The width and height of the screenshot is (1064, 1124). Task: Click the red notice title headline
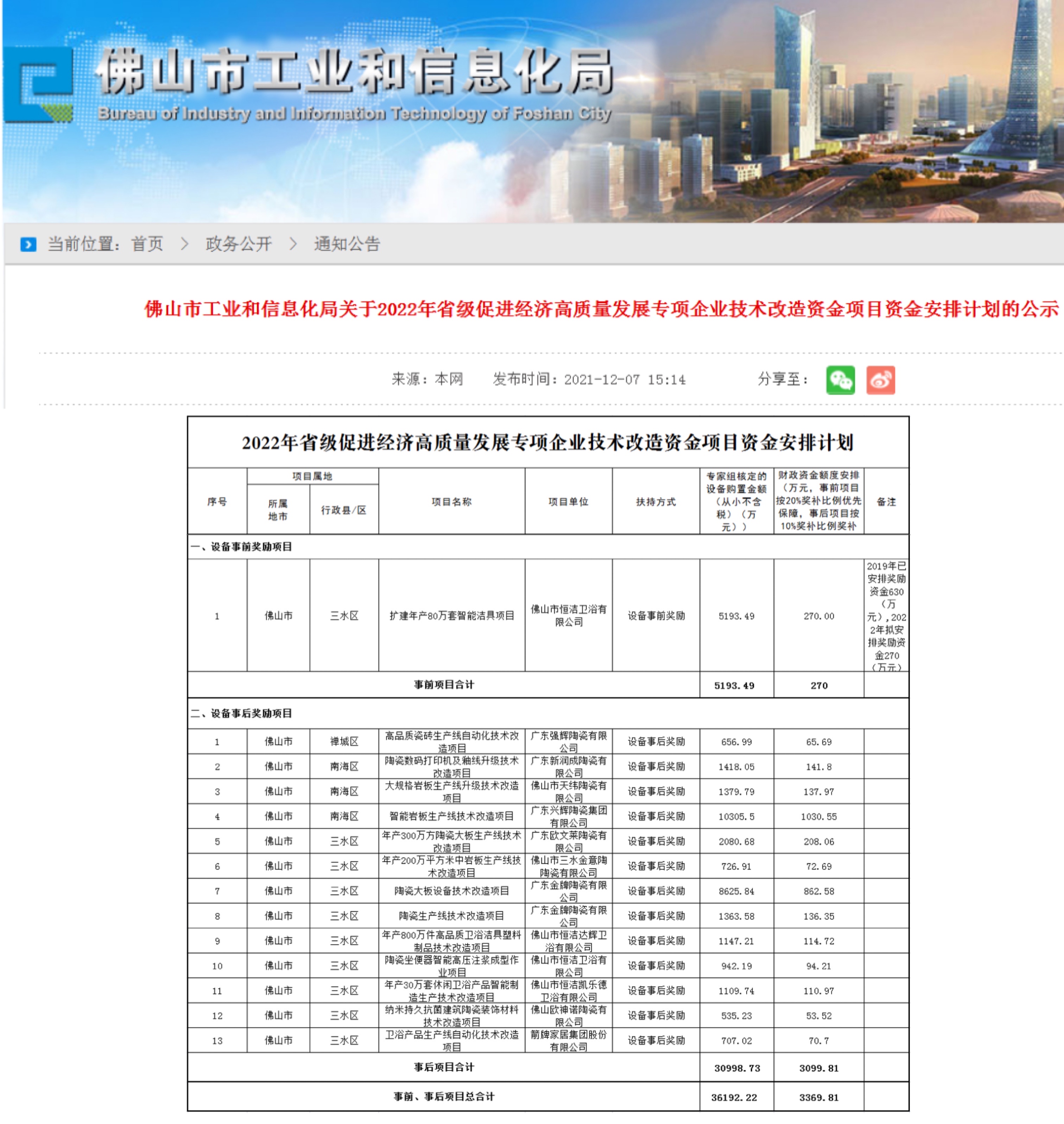(x=601, y=309)
